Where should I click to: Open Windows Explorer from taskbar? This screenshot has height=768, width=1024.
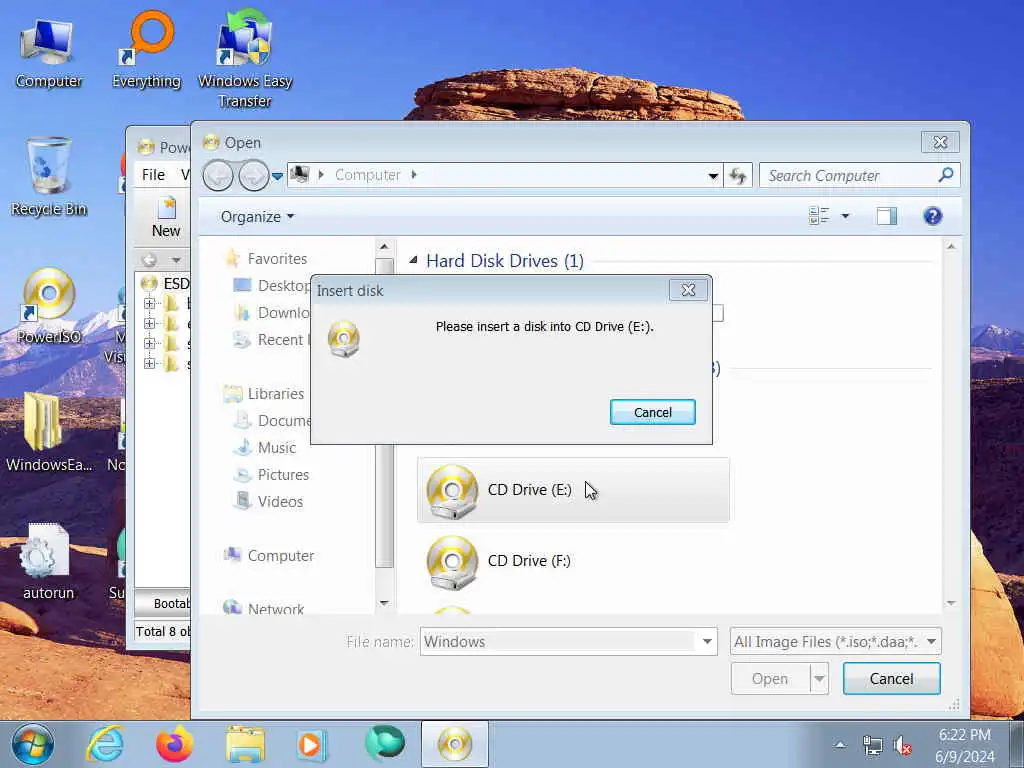(x=246, y=744)
